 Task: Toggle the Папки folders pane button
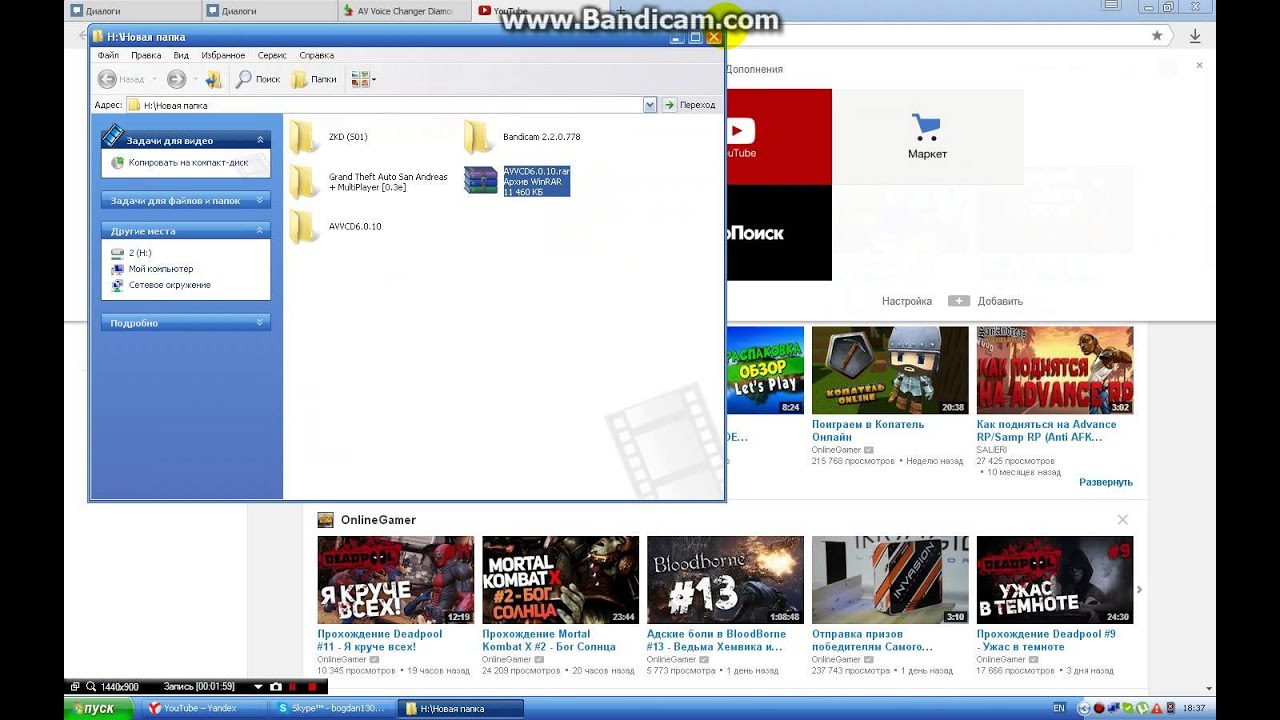[314, 79]
